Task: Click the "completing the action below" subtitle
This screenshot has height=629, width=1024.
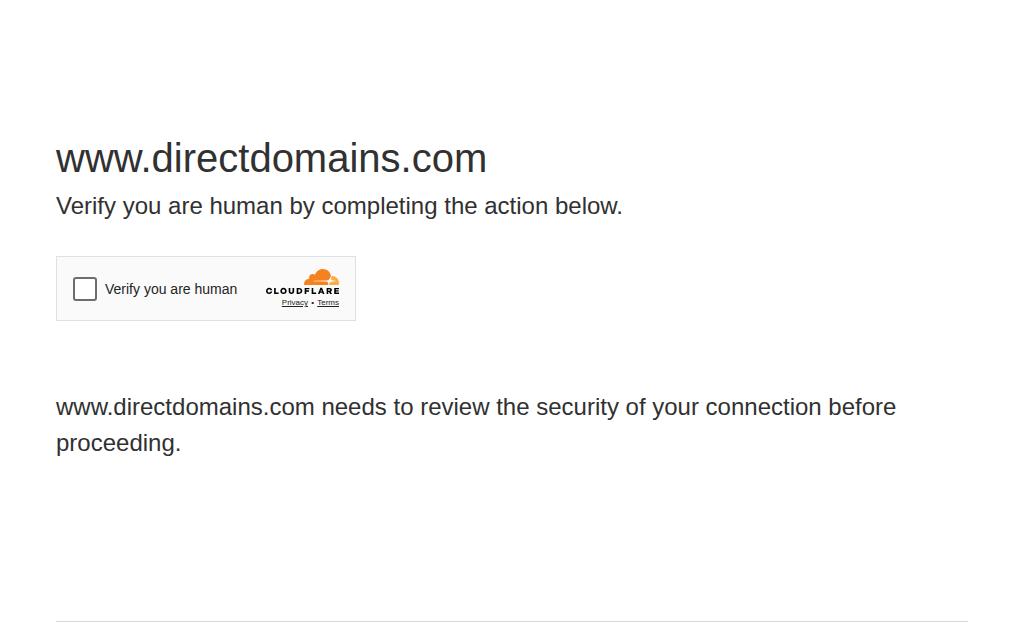Action: [472, 206]
